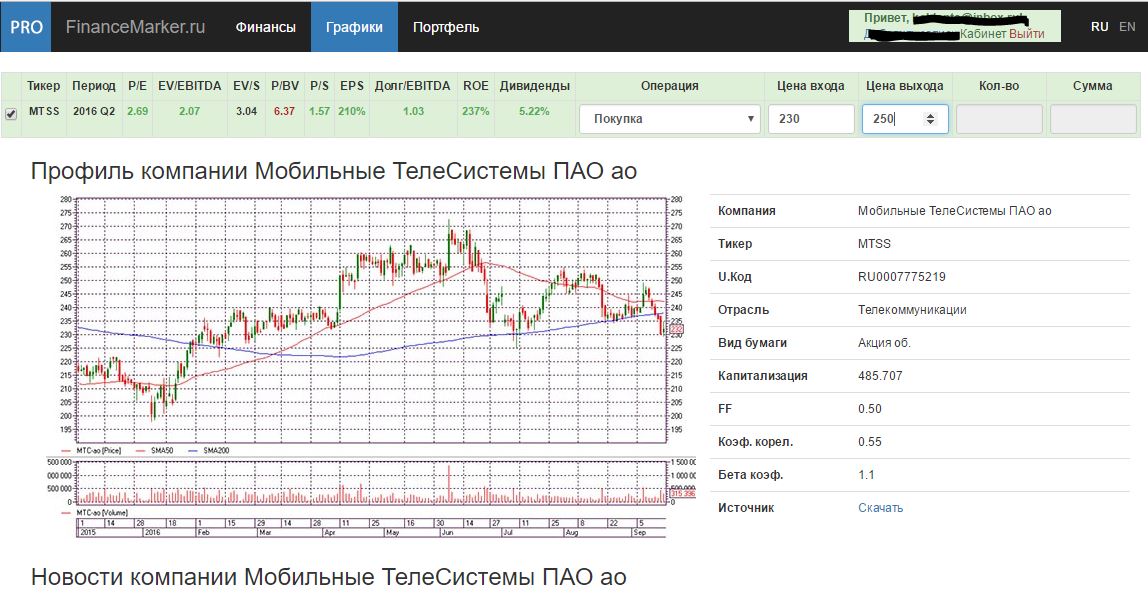The image size is (1148, 600).
Task: Click the Долг/EBITDA column header
Action: pos(413,86)
